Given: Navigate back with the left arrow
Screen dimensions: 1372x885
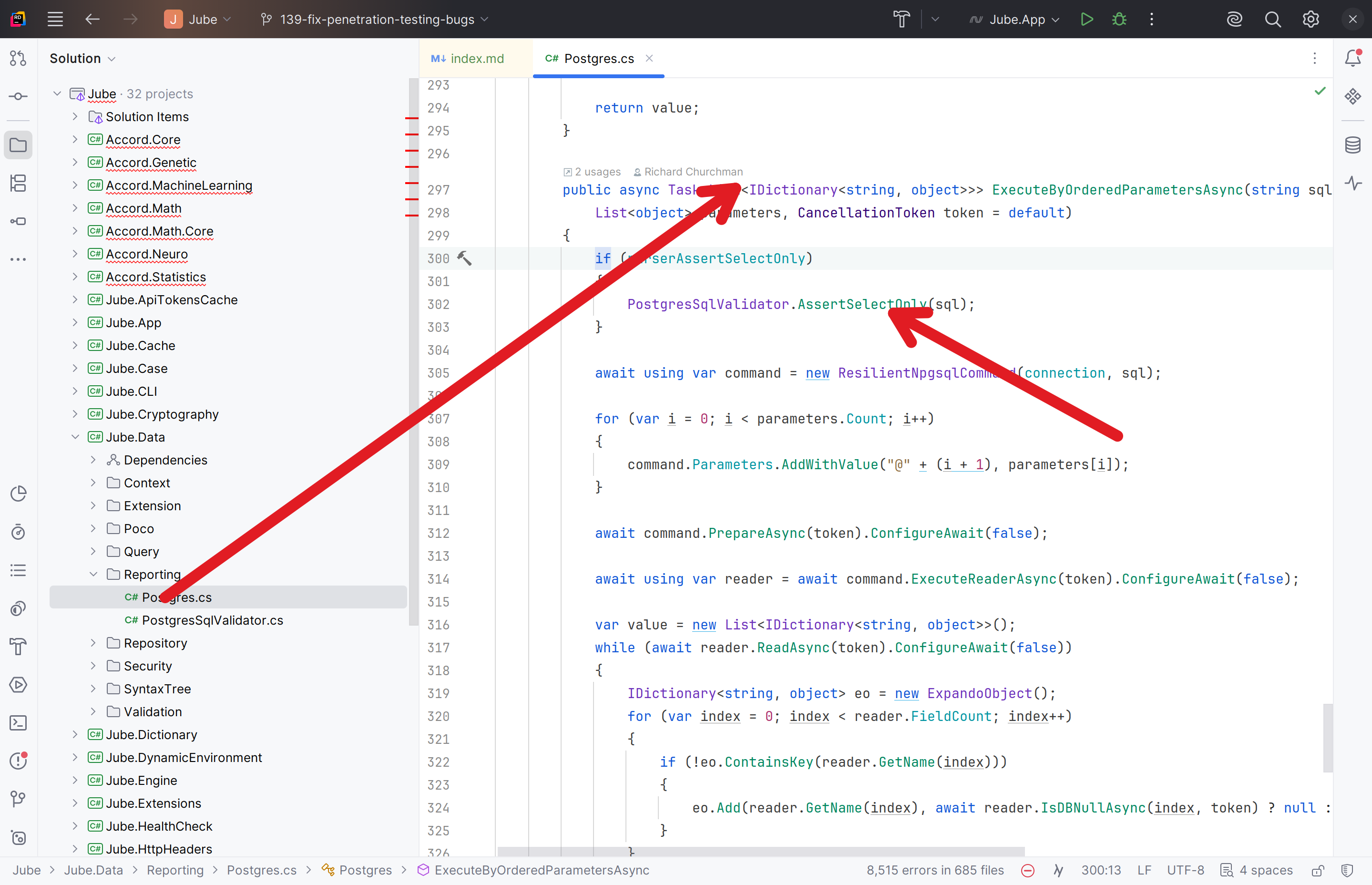Looking at the screenshot, I should tap(92, 19).
